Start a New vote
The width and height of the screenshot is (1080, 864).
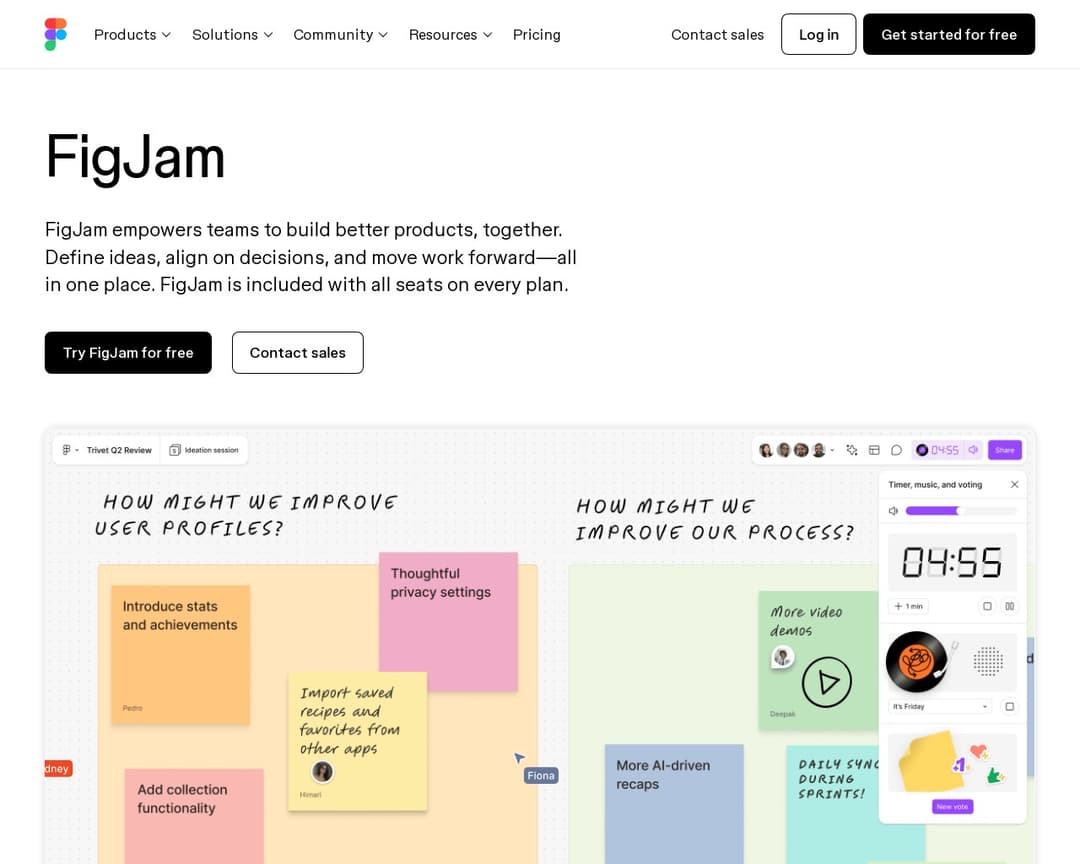click(x=953, y=806)
